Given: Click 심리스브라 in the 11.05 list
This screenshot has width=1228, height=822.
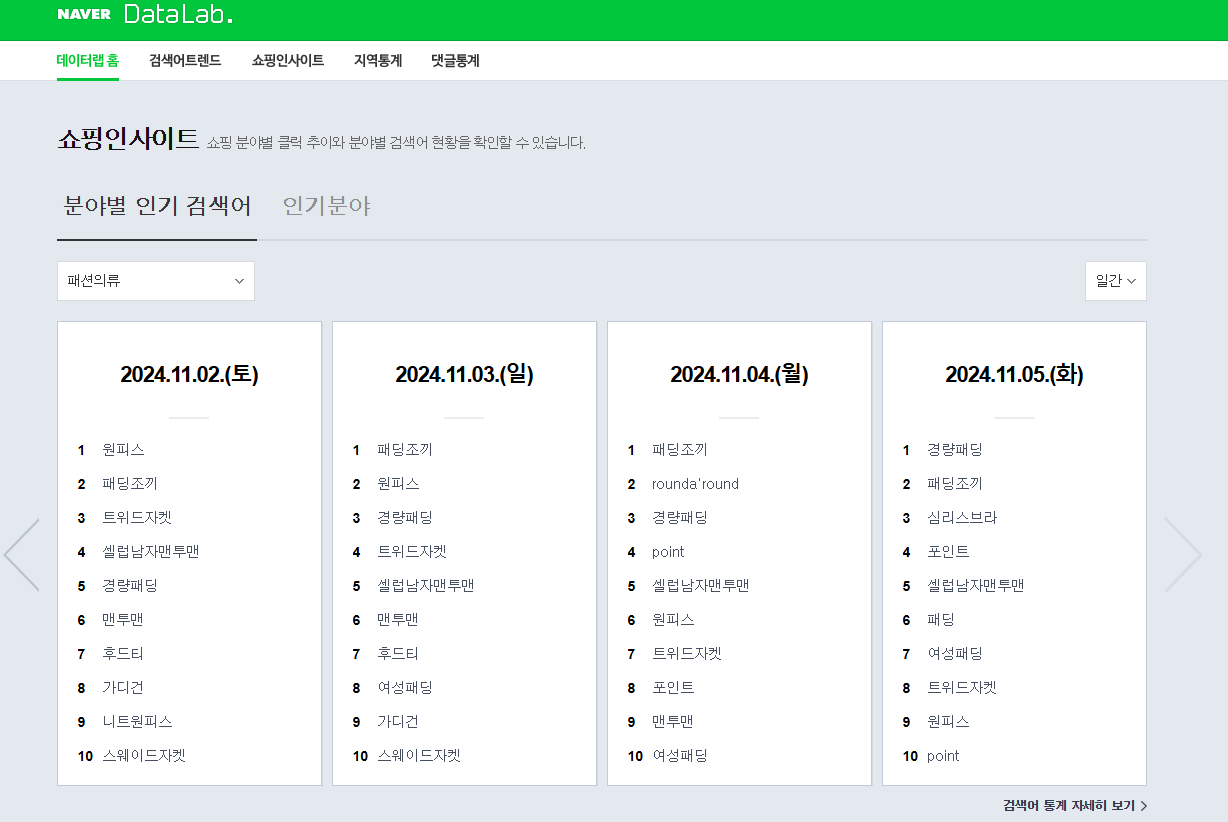Looking at the screenshot, I should click(x=962, y=518).
